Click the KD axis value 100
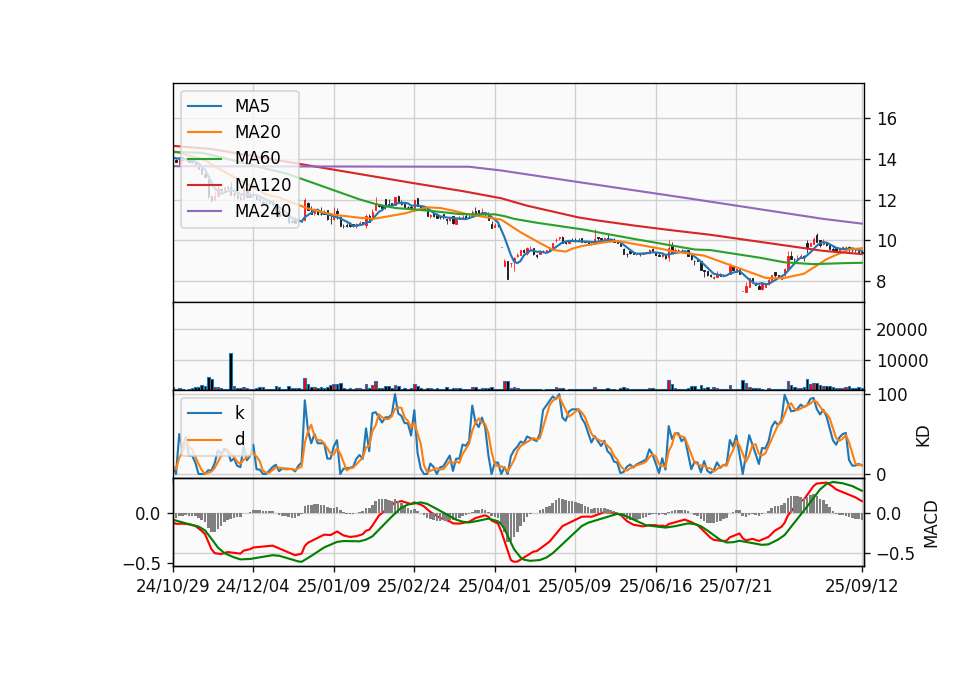The image size is (960, 690). click(892, 395)
